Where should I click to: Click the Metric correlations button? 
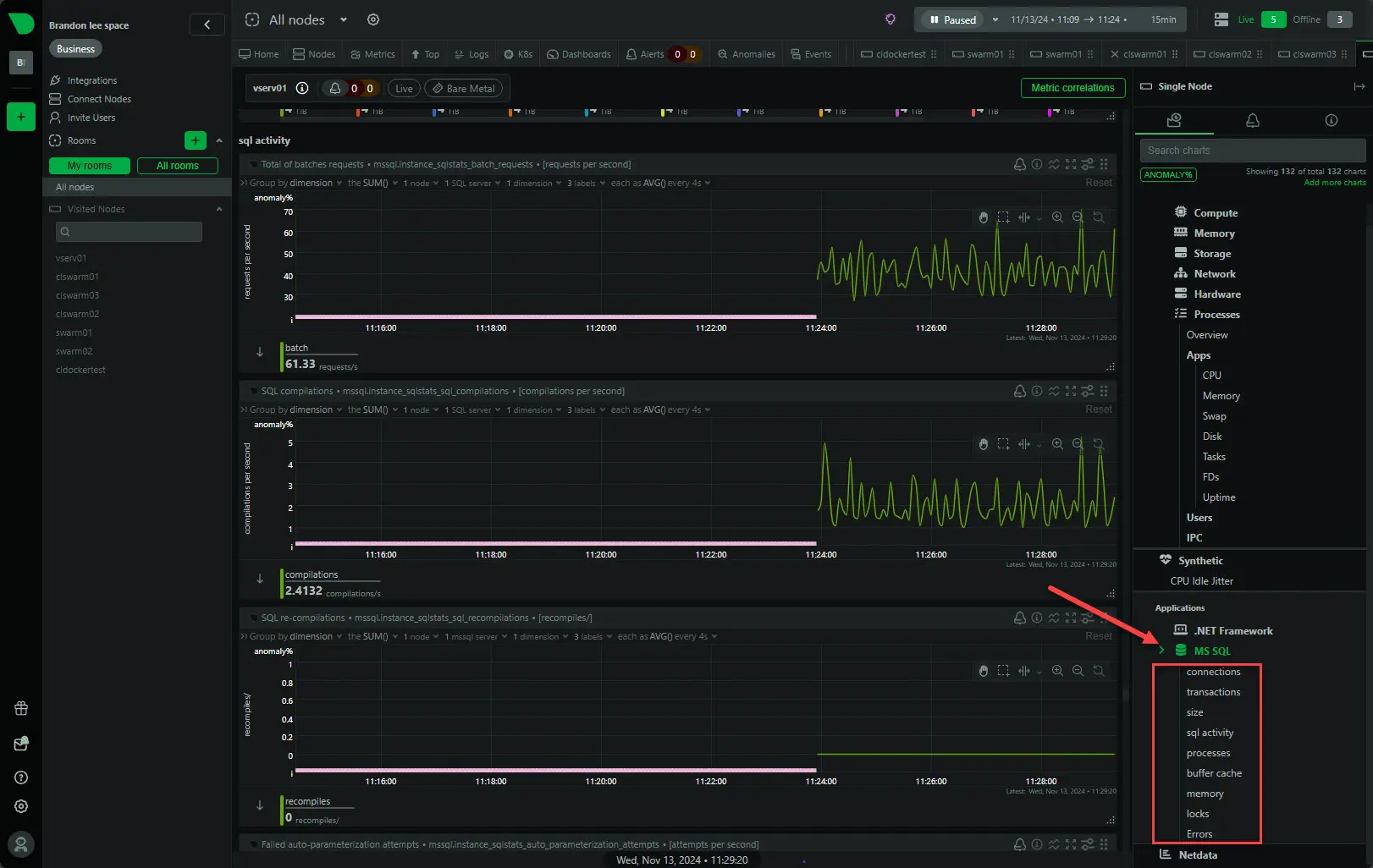point(1072,88)
